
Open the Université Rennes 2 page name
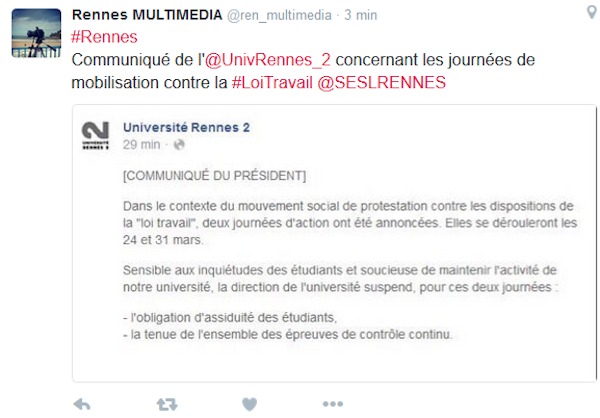click(186, 127)
